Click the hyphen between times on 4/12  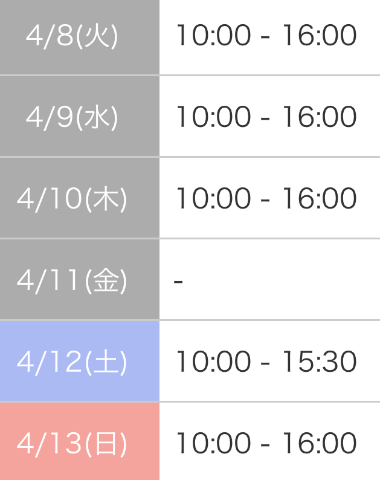tap(265, 364)
